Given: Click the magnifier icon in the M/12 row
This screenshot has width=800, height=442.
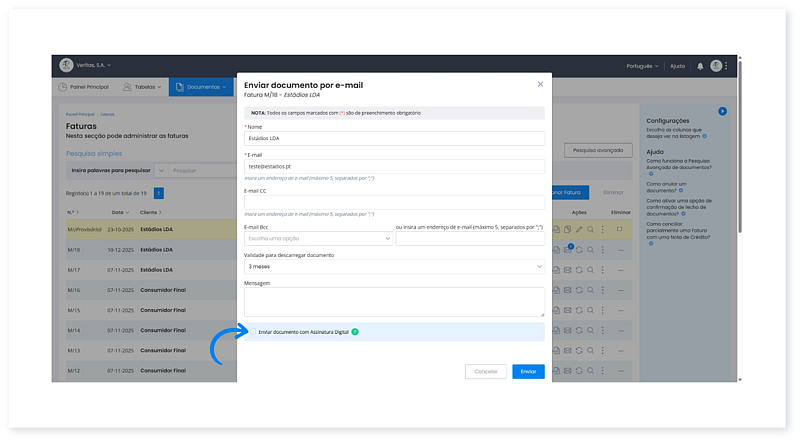Looking at the screenshot, I should (590, 371).
